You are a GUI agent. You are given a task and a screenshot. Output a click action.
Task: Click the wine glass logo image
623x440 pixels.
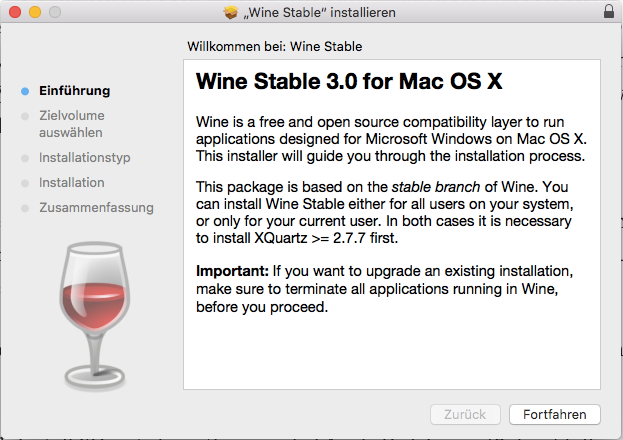tap(95, 315)
